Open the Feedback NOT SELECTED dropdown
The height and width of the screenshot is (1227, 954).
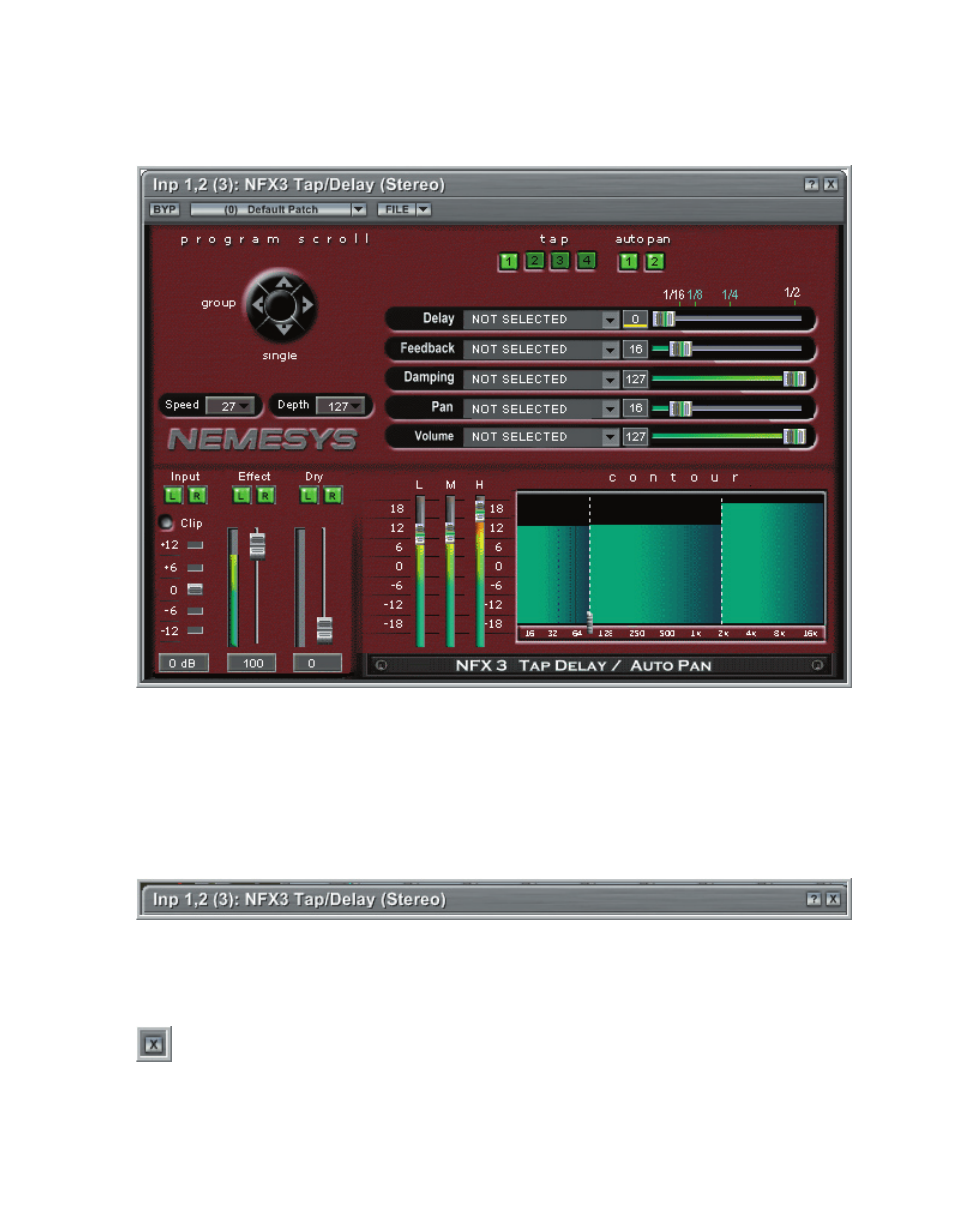(611, 349)
